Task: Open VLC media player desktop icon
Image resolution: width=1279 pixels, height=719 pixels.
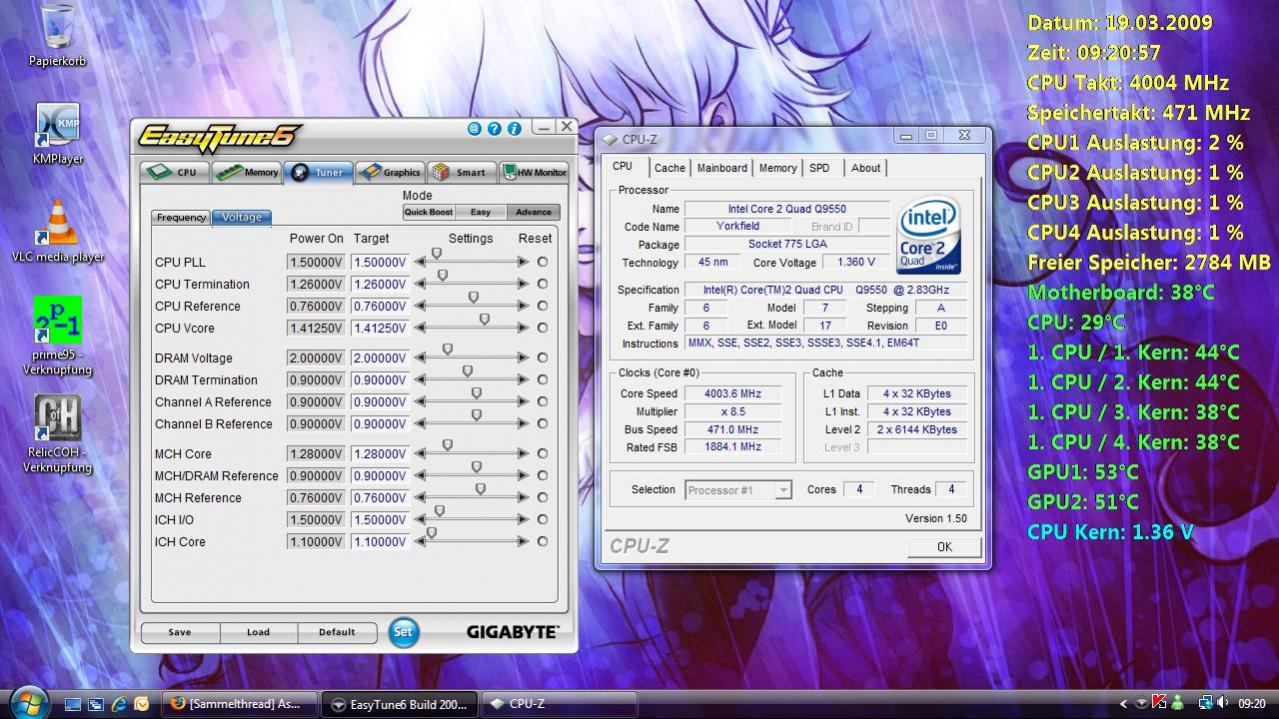Action: (57, 223)
